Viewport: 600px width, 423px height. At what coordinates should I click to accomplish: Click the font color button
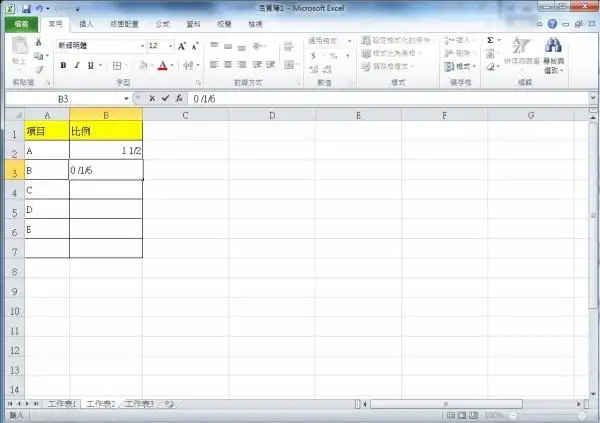[161, 66]
